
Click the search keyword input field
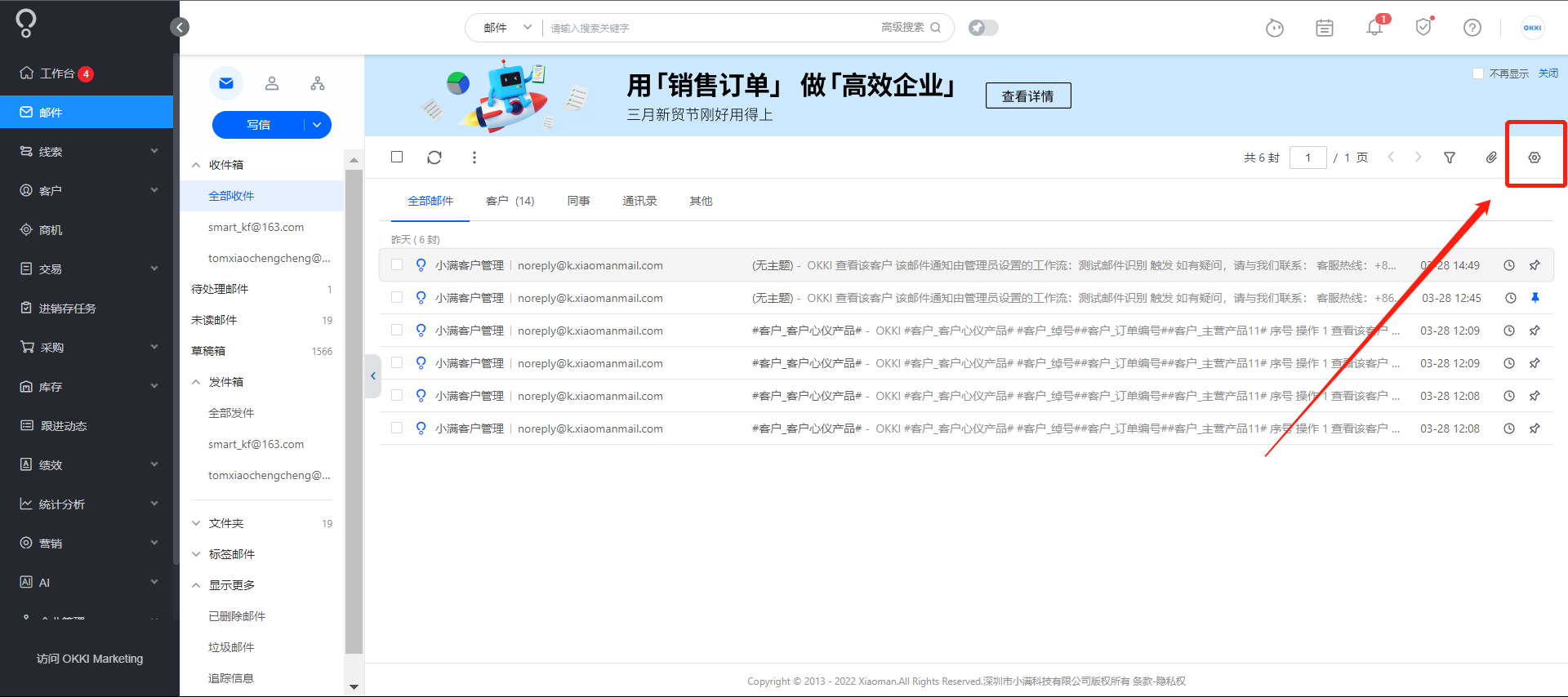tap(710, 28)
